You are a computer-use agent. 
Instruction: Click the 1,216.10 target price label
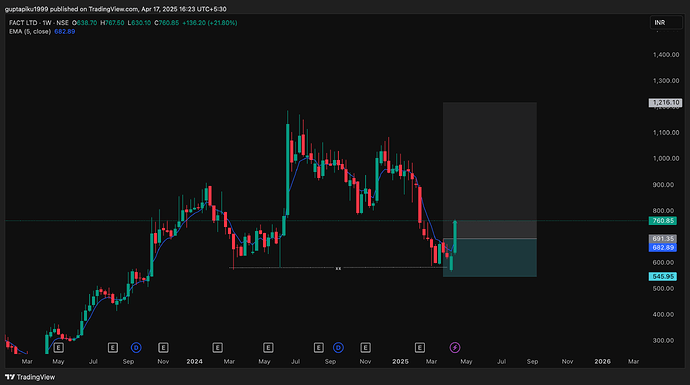coord(665,103)
